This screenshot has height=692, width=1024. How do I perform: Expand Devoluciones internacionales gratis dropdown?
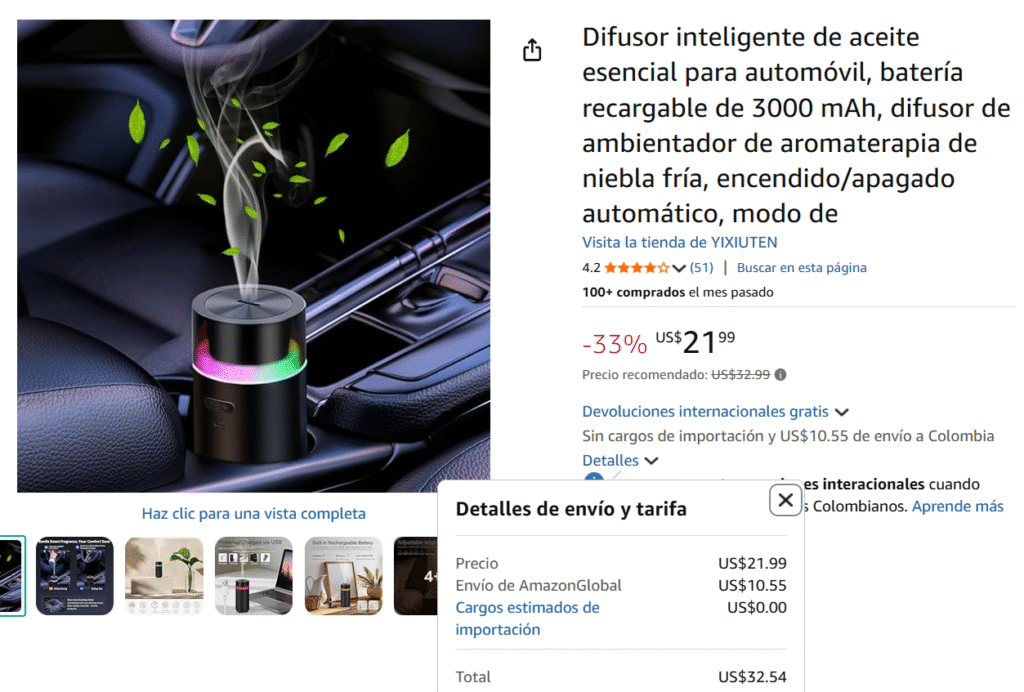pyautogui.click(x=715, y=411)
